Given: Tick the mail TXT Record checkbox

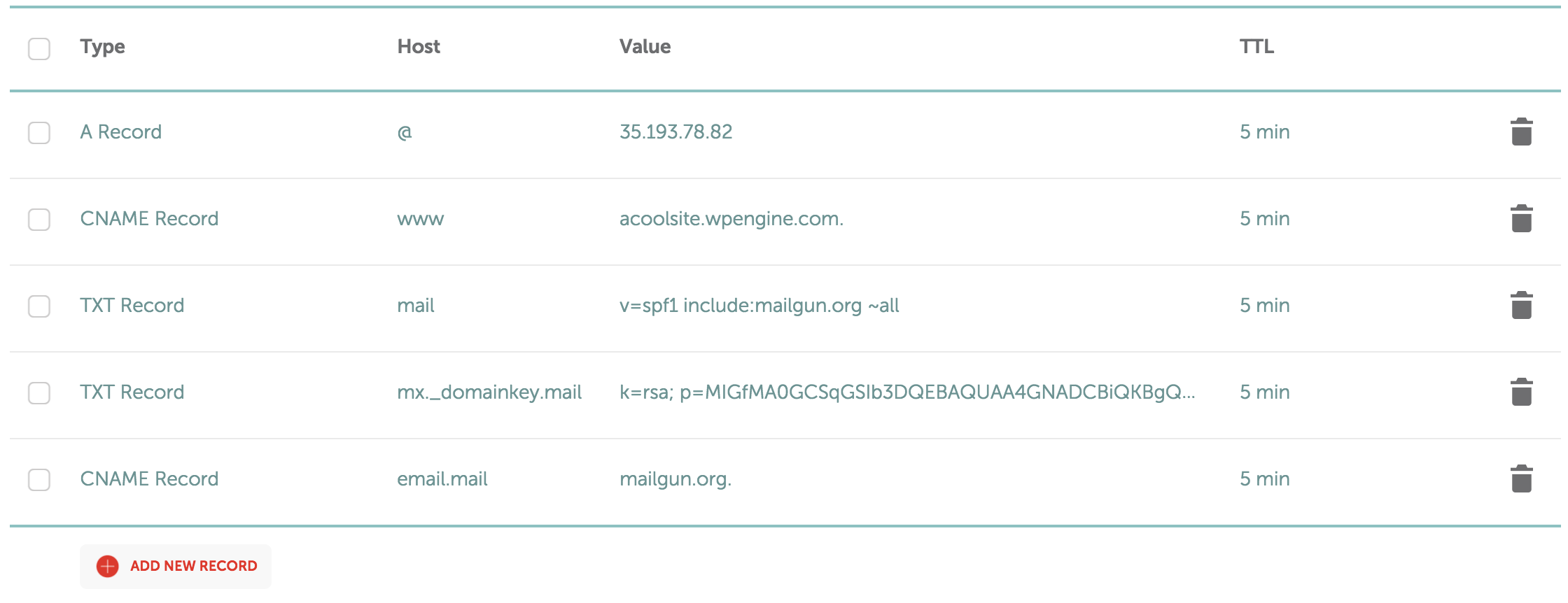Looking at the screenshot, I should (39, 306).
